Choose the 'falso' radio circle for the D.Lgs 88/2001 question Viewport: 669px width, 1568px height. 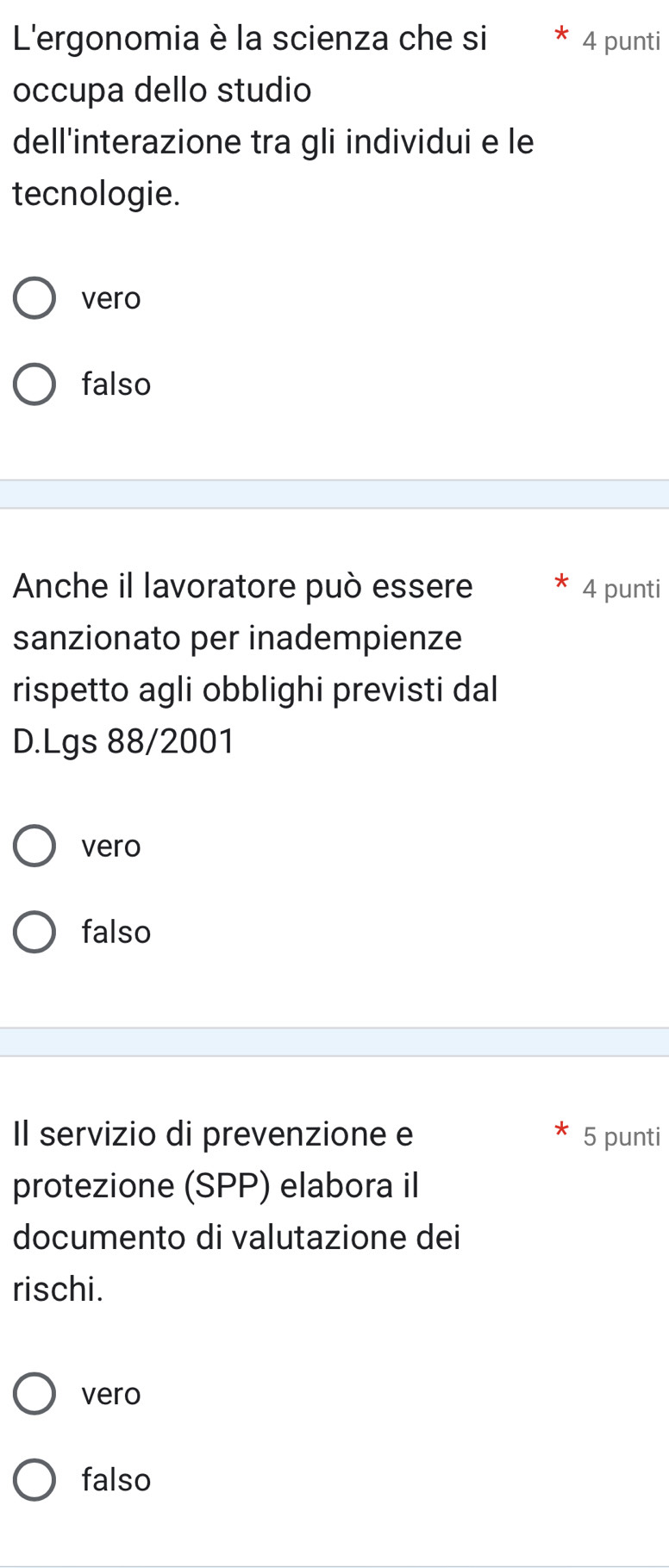point(34,933)
